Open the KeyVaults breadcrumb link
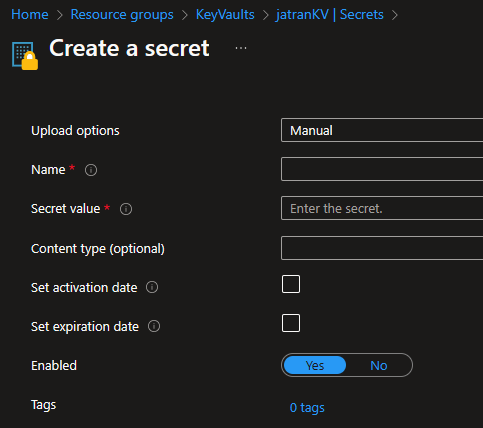This screenshot has height=428, width=483. tap(225, 15)
